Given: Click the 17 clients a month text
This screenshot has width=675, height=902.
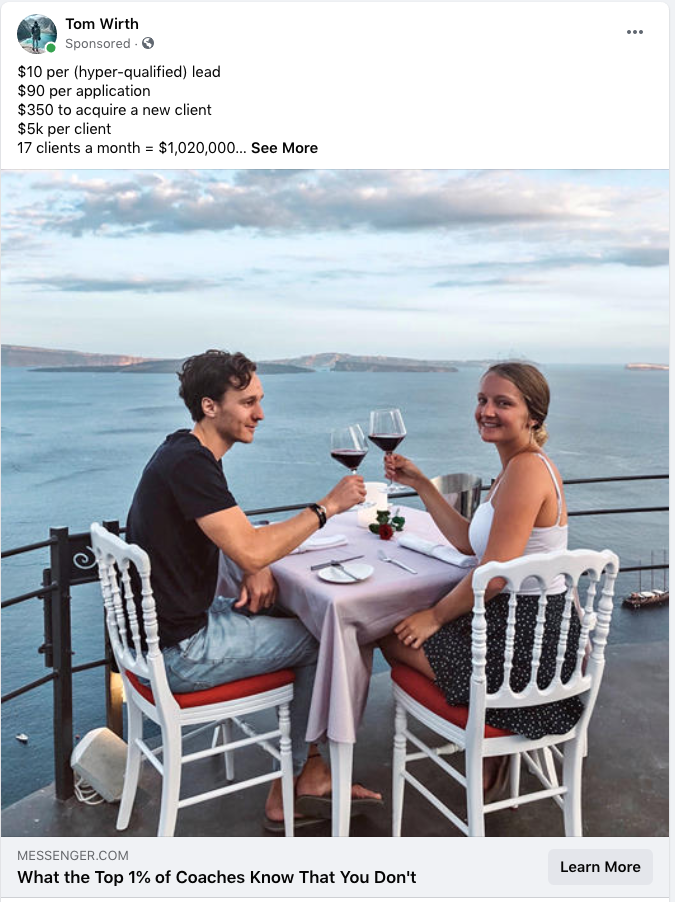Looking at the screenshot, I should click(132, 148).
